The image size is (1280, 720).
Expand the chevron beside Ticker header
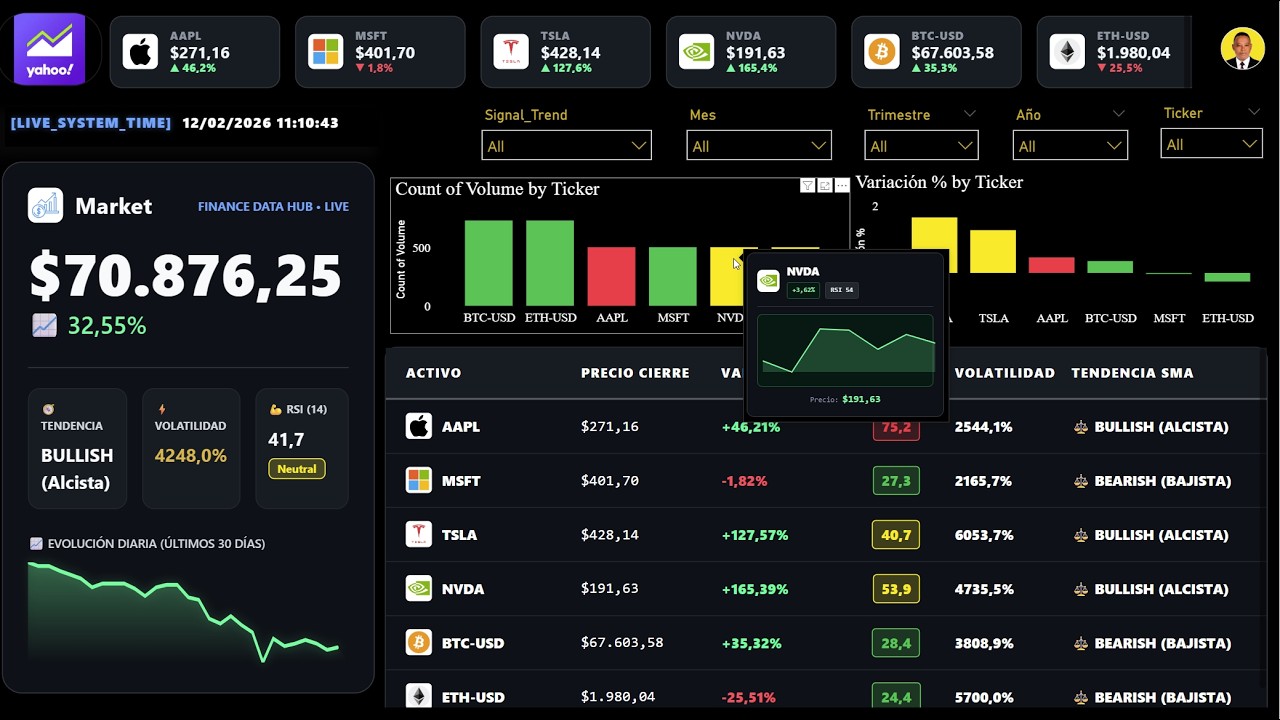[x=1254, y=112]
